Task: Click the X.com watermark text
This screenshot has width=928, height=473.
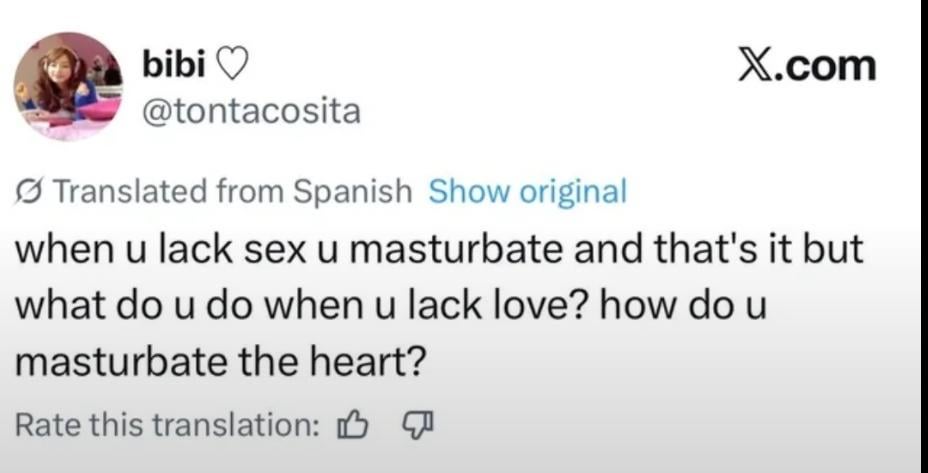Action: tap(806, 65)
